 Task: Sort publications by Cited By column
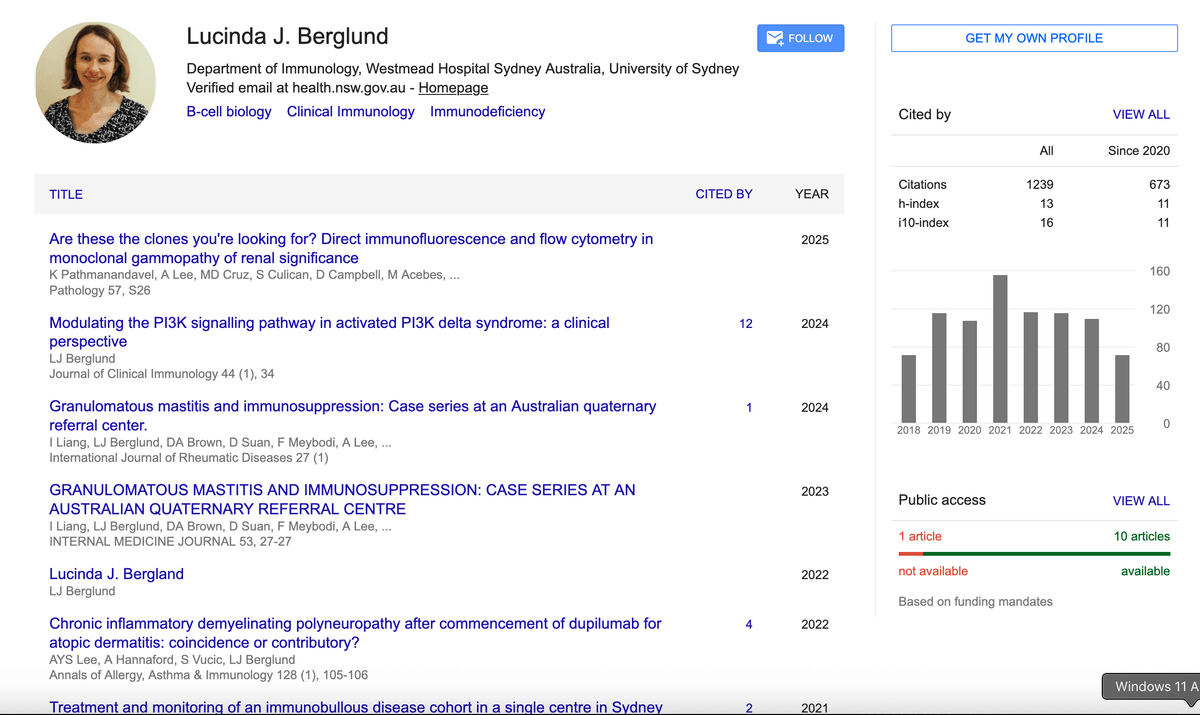(x=723, y=194)
